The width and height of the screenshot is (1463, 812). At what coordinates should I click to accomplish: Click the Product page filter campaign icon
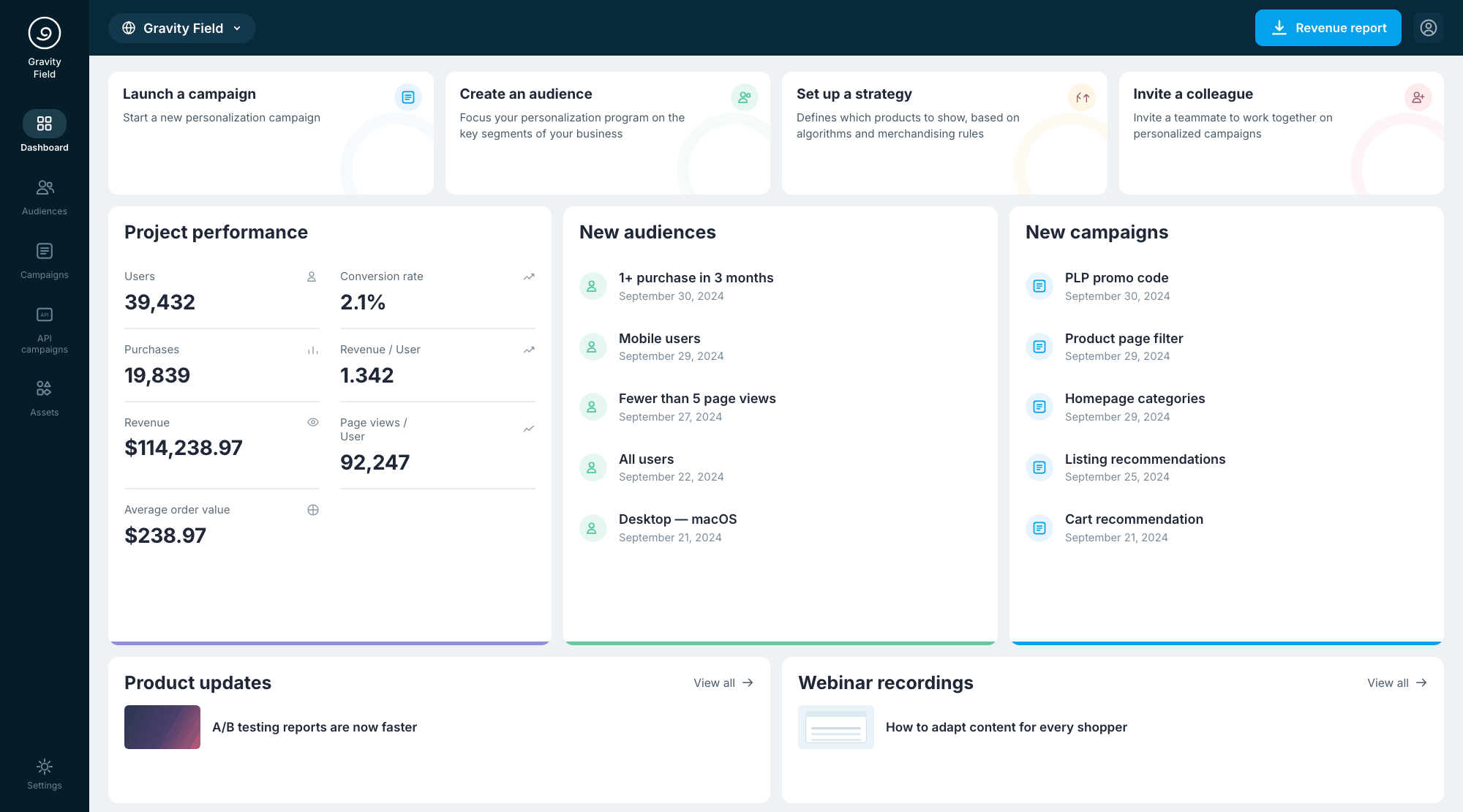(x=1039, y=347)
